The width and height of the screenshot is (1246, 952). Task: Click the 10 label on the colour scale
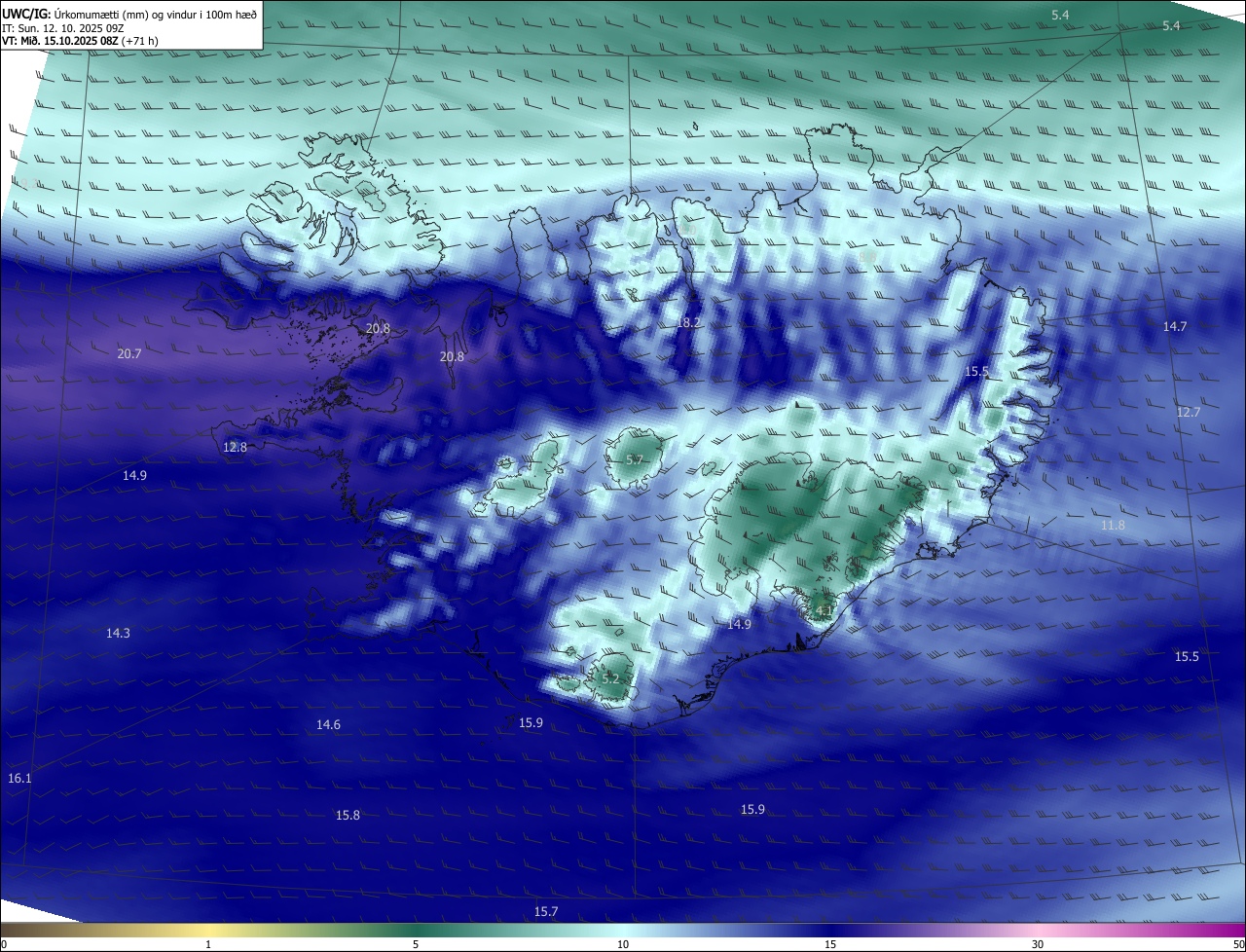623,944
